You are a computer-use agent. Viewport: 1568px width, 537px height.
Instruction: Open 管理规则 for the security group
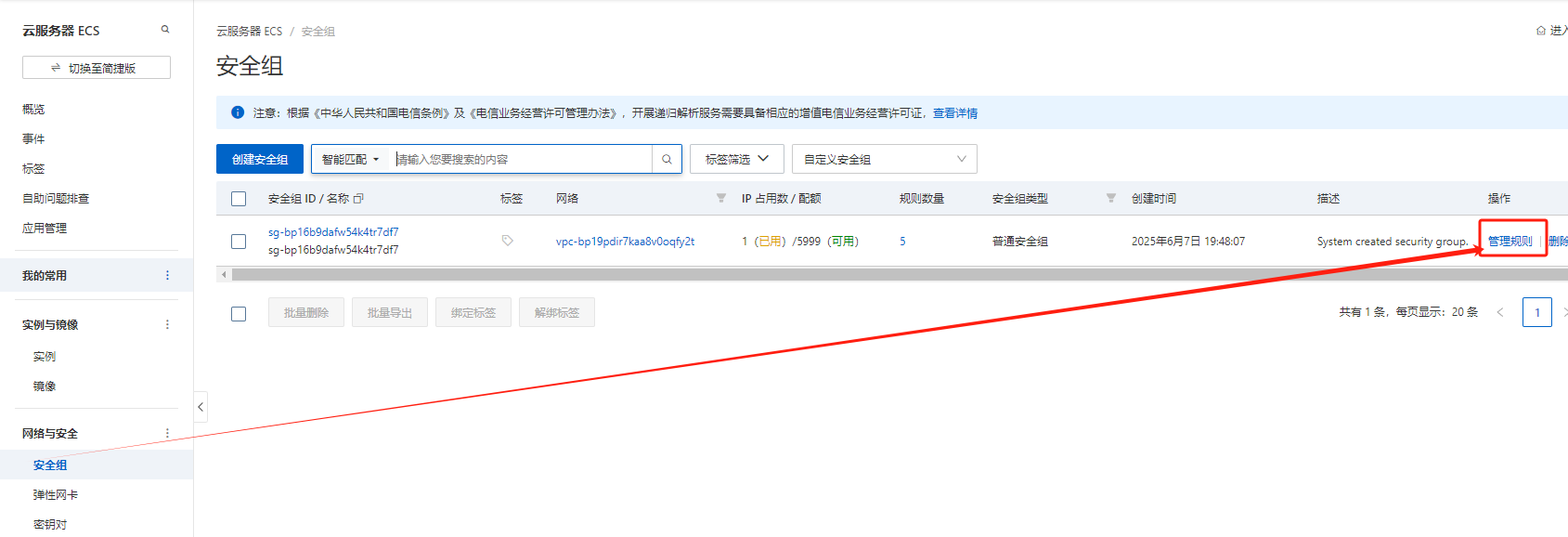(x=1510, y=241)
